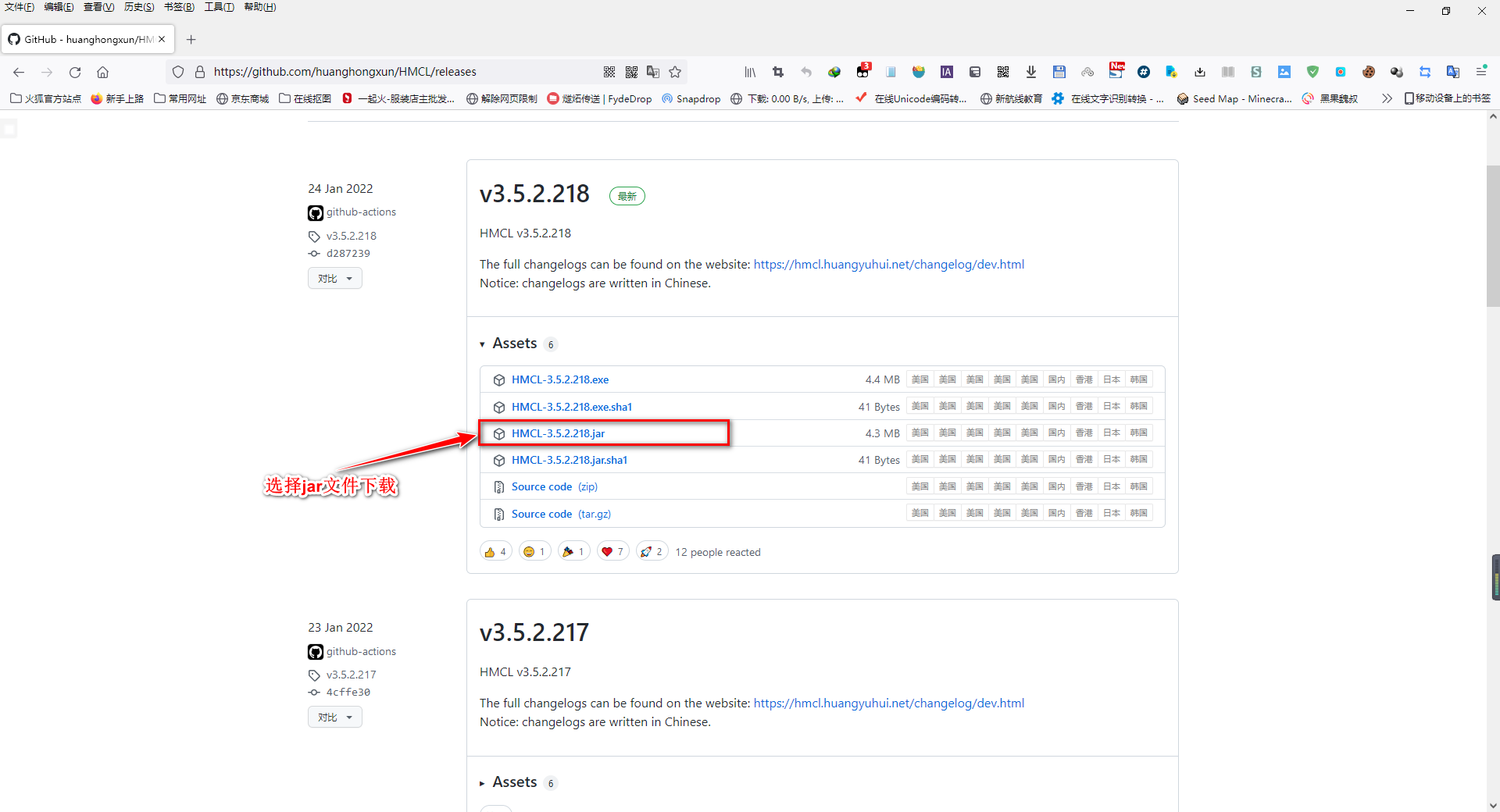Open changelog link under v3.5.2.218
Viewport: 1500px width, 812px height.
[889, 265]
